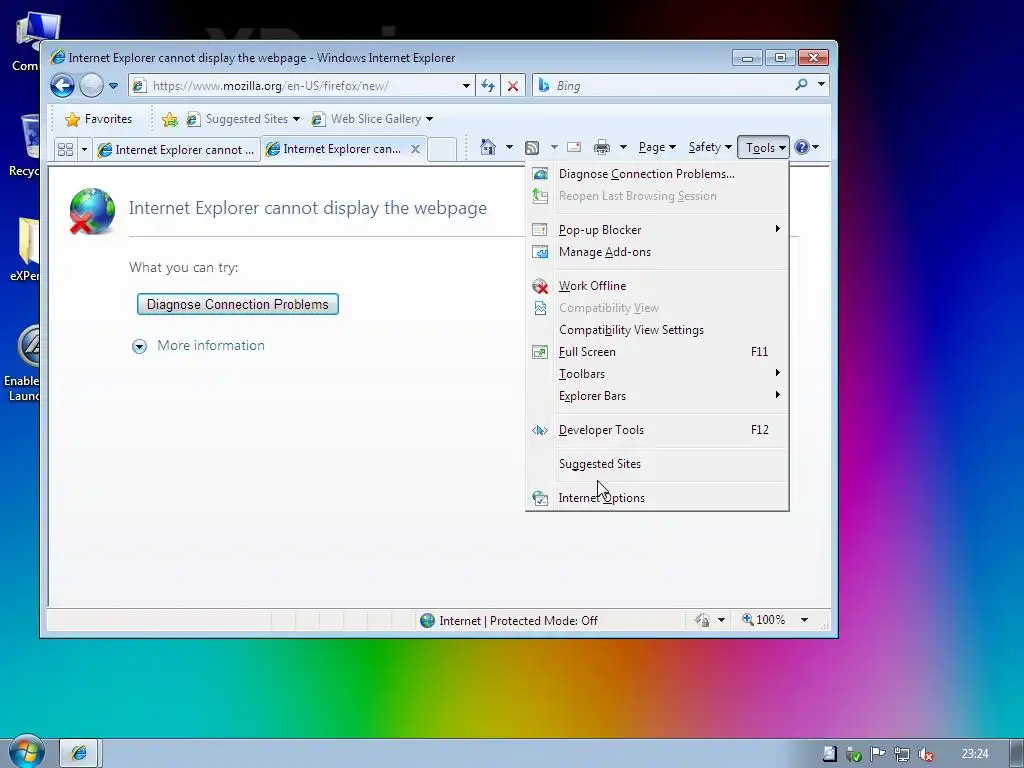Click the Quick Tabs grid icon
Image resolution: width=1024 pixels, height=768 pixels.
point(65,150)
